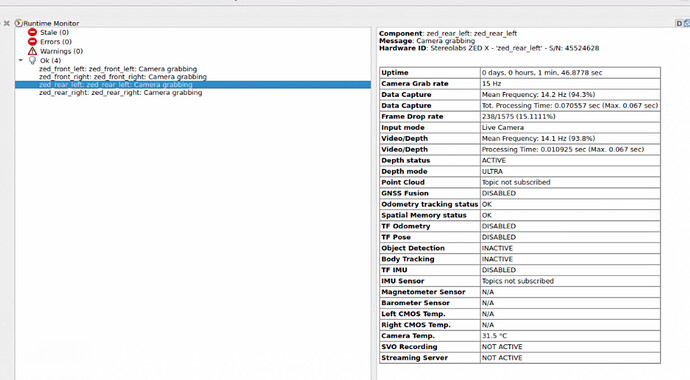
Task: Close the Runtime Monitor panel with X
Action: tap(6, 23)
